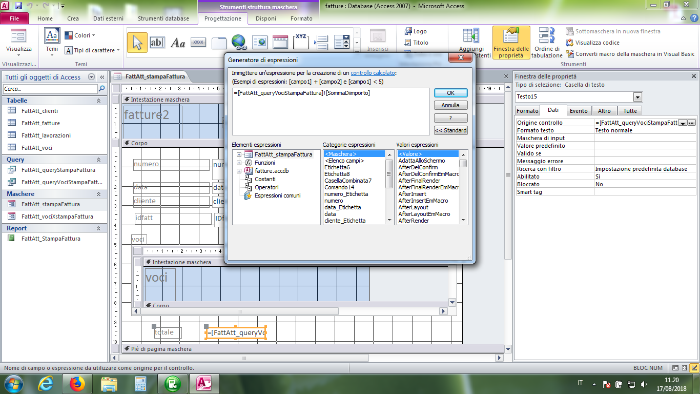Insert a hyperlink globe control
The width and height of the screenshot is (700, 394).
click(x=239, y=43)
